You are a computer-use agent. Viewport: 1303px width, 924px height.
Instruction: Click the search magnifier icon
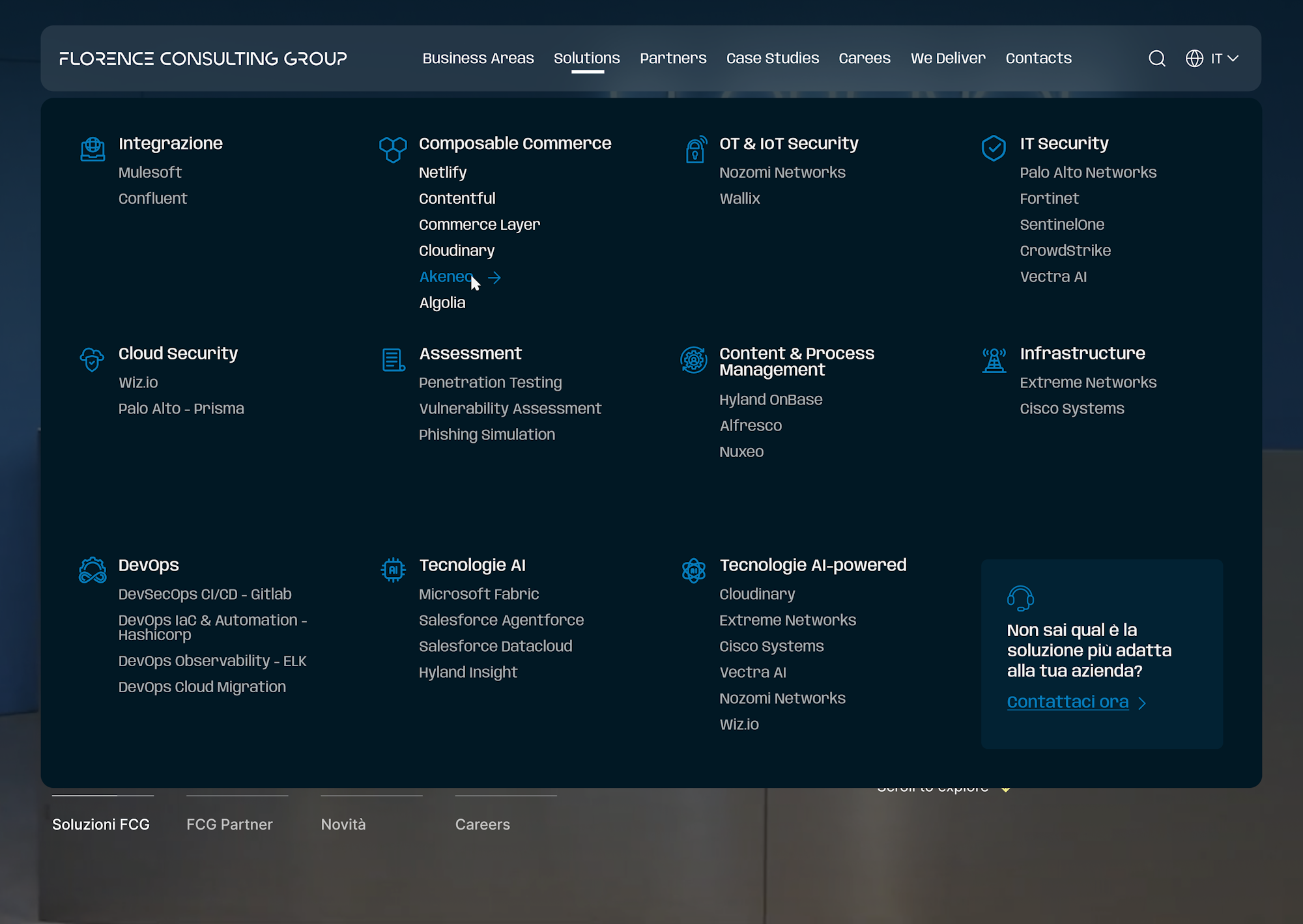pos(1157,59)
